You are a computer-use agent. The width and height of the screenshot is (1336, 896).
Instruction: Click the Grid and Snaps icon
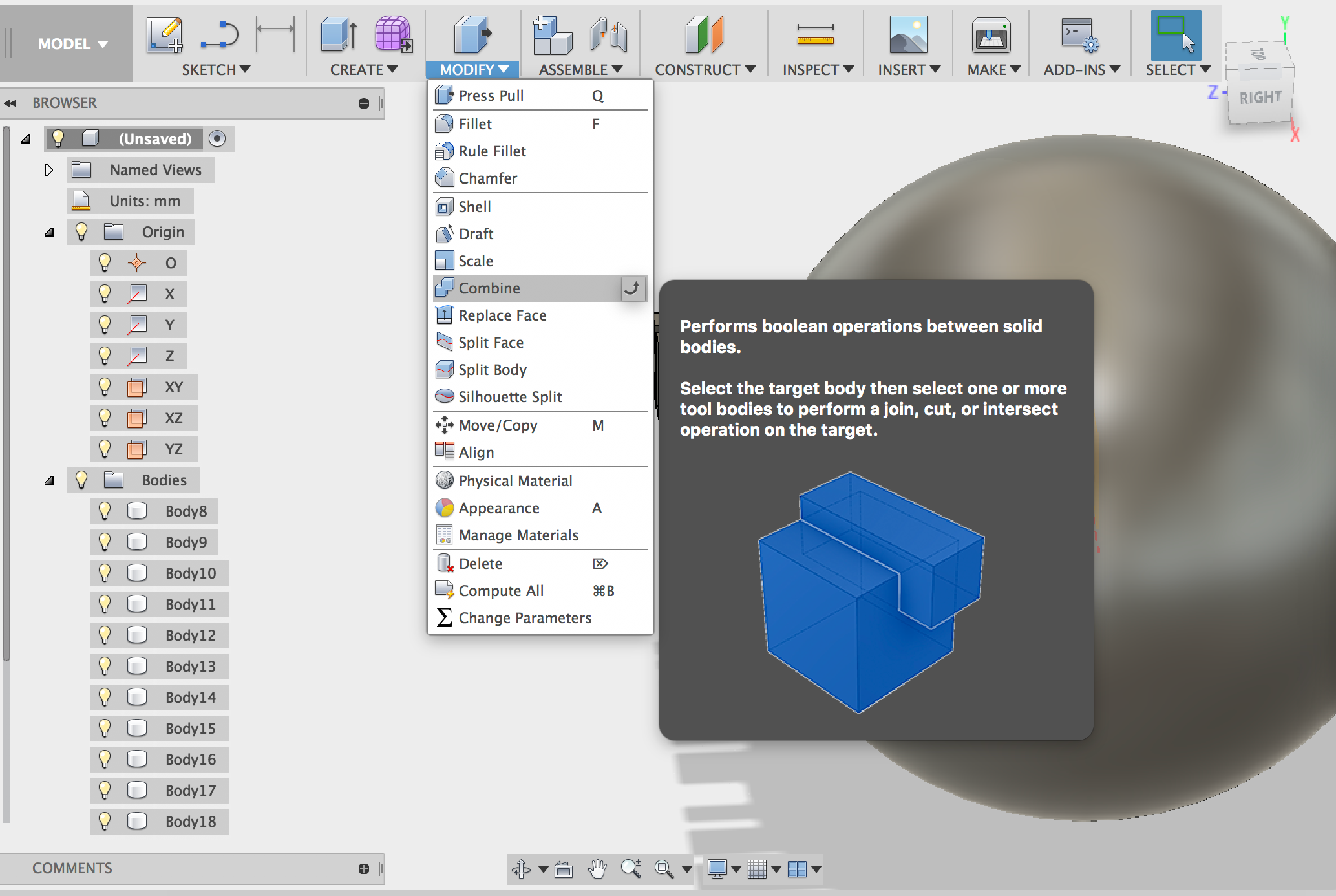(x=757, y=869)
